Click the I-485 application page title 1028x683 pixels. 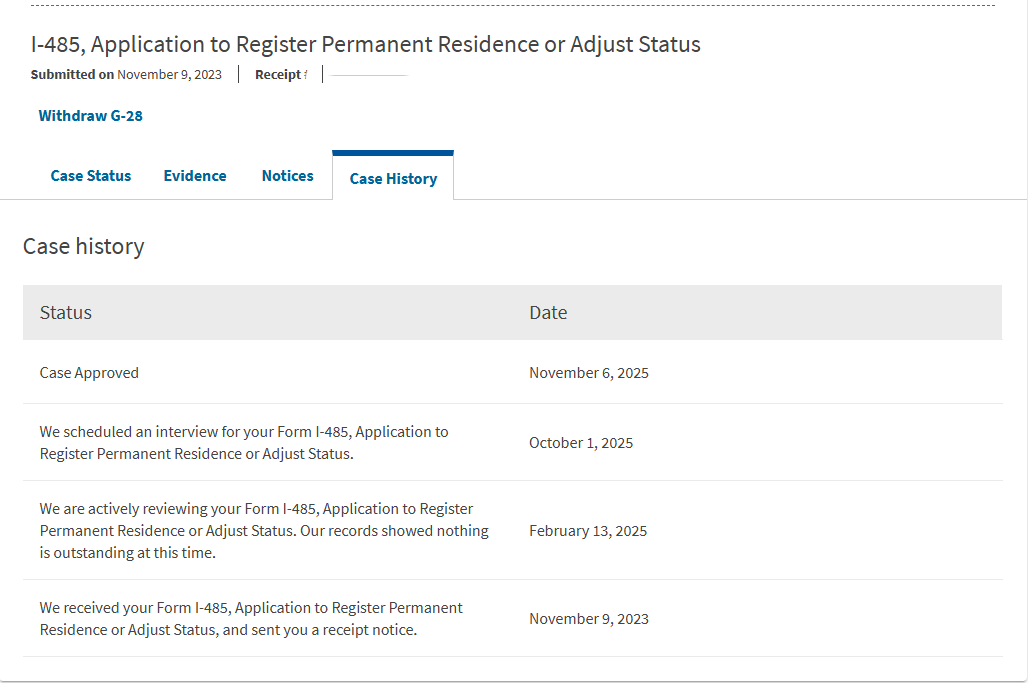pyautogui.click(x=365, y=44)
